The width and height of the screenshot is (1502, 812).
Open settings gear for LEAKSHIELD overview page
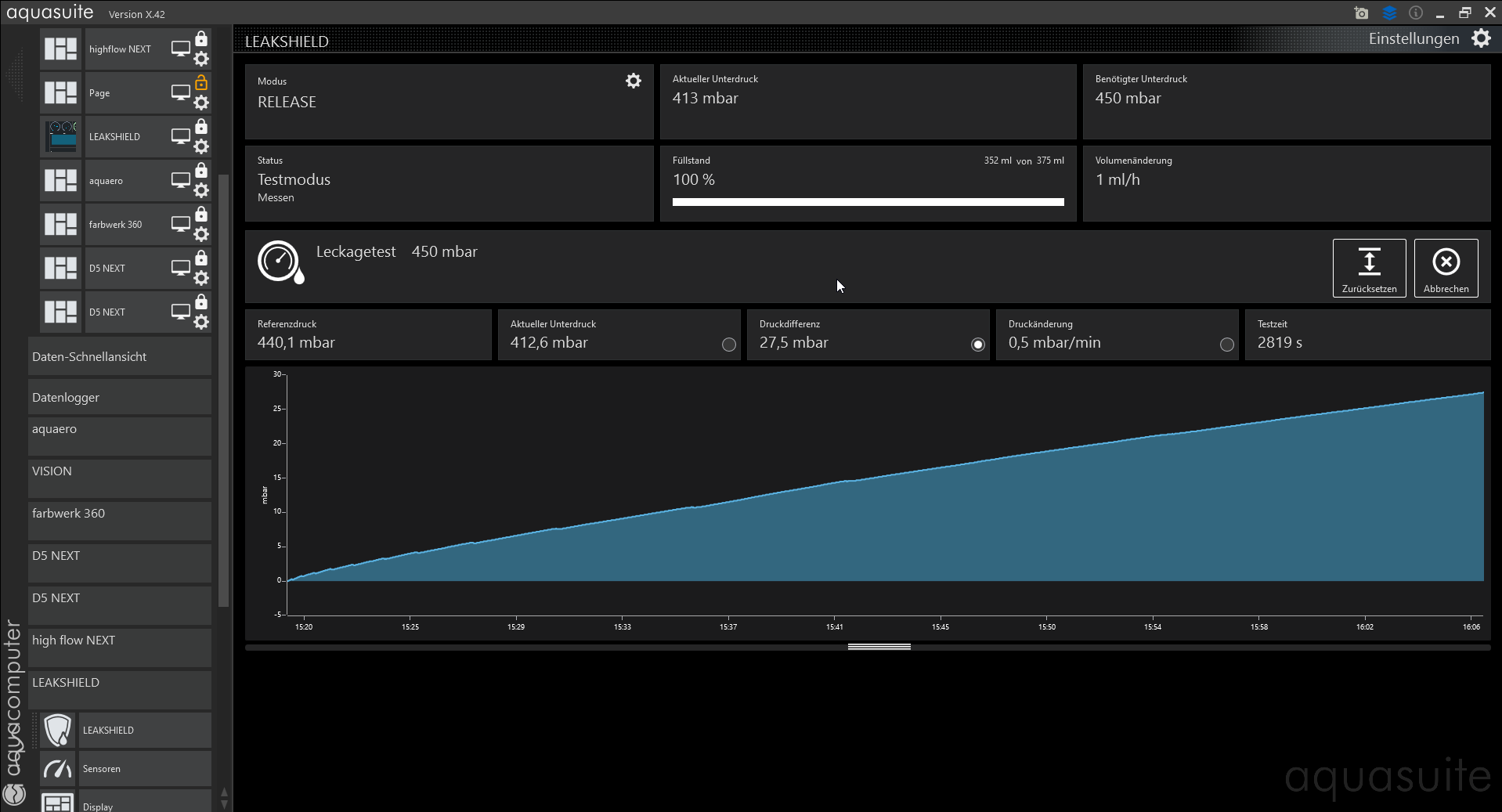coord(201,146)
